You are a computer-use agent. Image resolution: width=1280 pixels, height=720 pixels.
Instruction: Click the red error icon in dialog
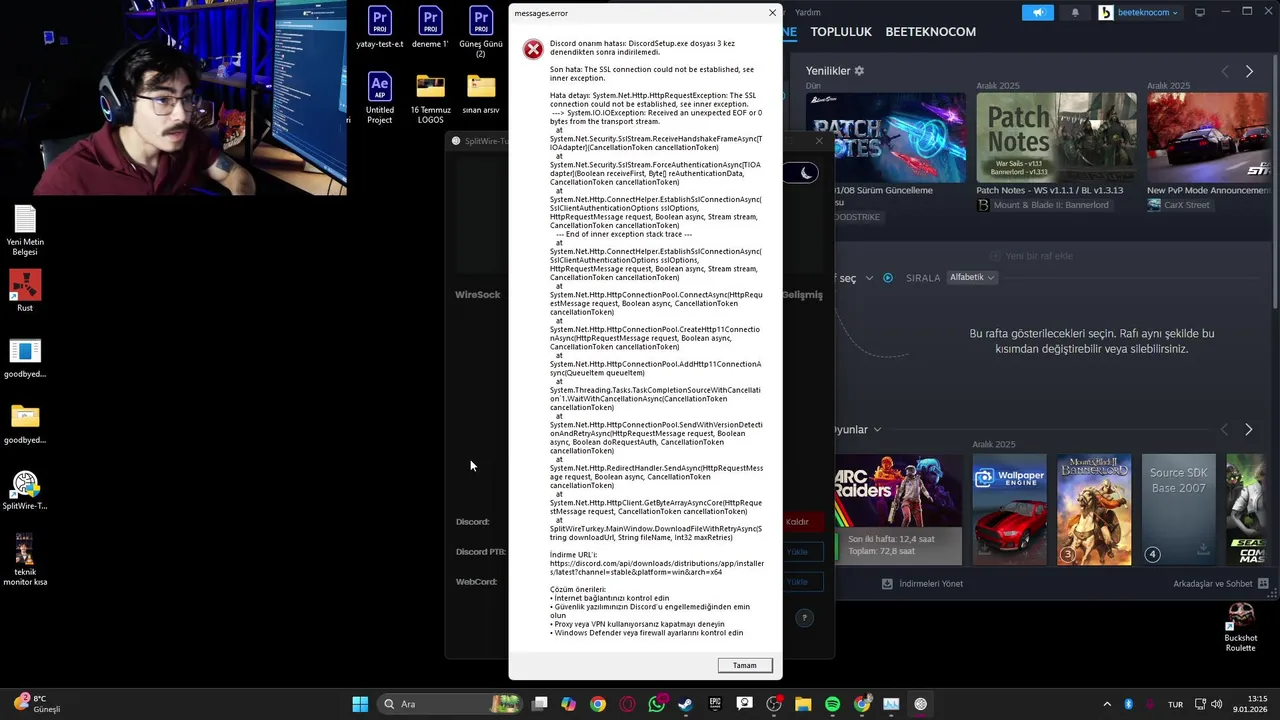point(534,49)
